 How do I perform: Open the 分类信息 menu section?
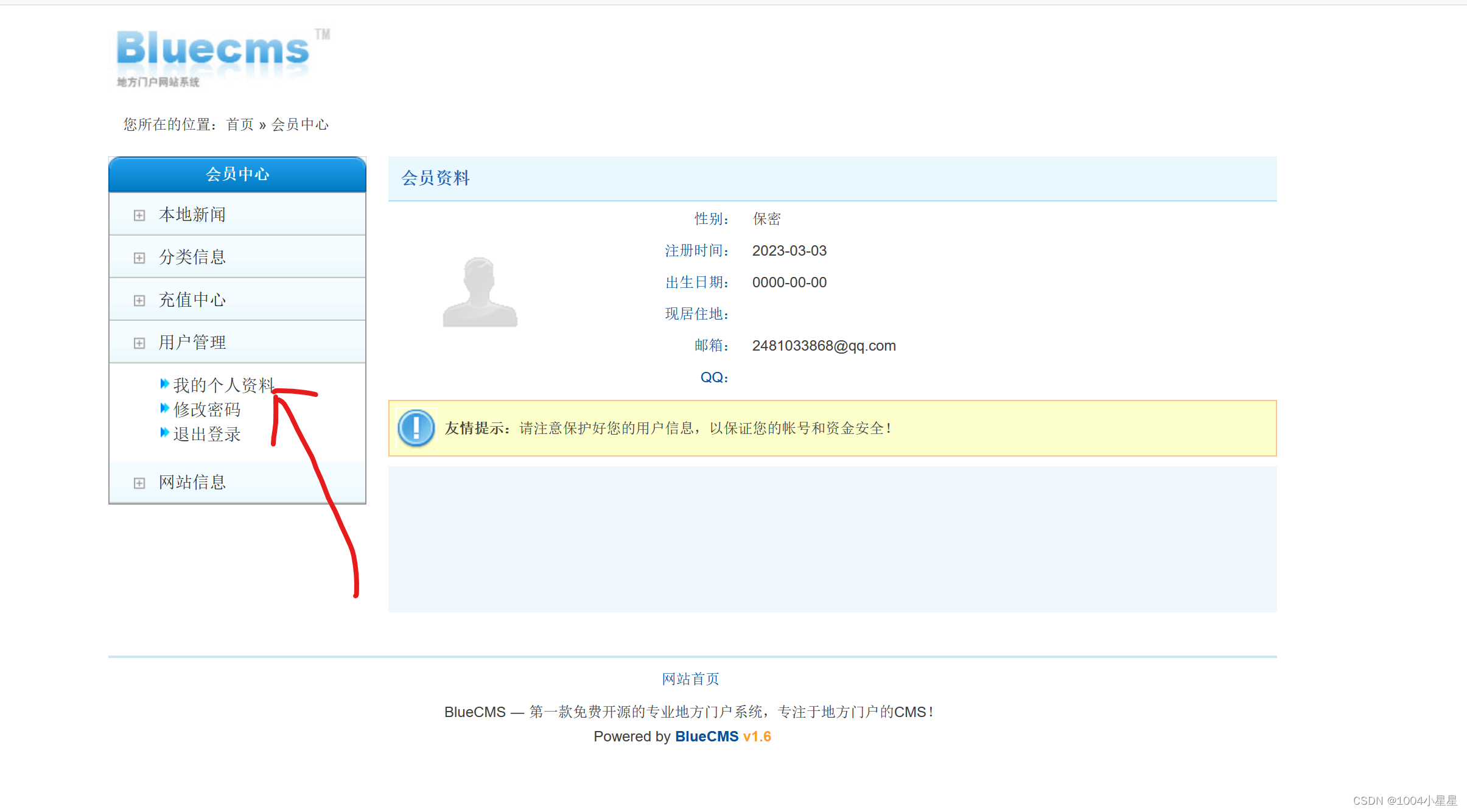[237, 257]
